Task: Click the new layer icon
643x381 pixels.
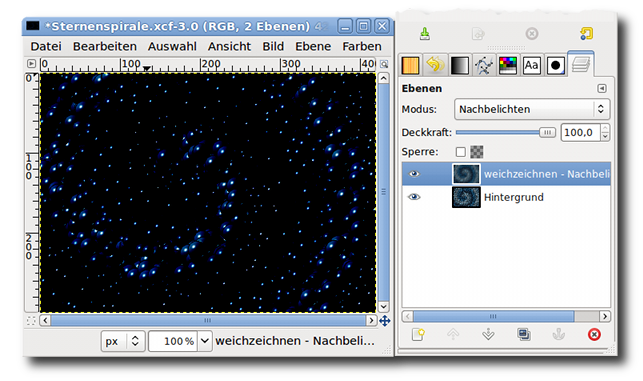Action: (418, 334)
